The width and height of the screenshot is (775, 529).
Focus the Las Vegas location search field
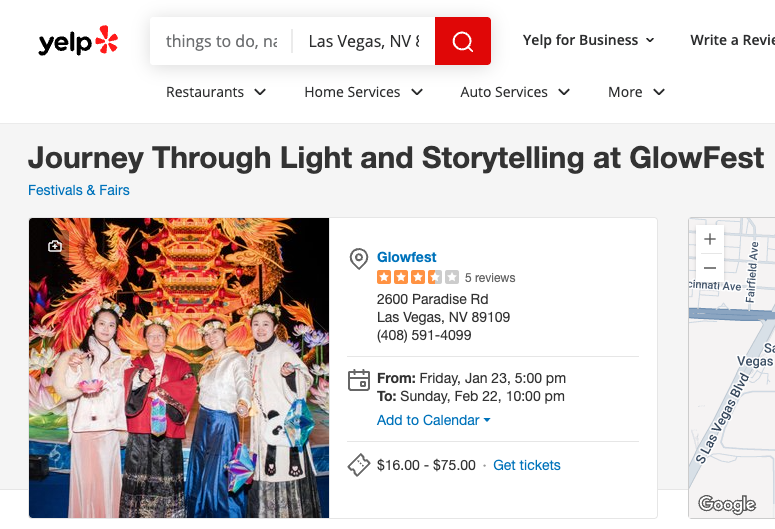tap(364, 41)
